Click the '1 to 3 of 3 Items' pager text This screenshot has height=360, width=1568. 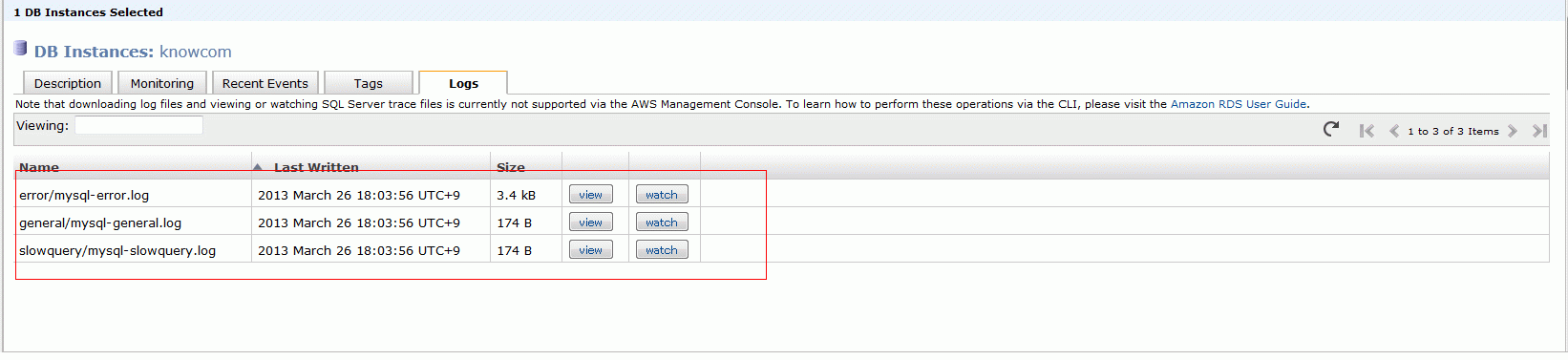(1452, 132)
